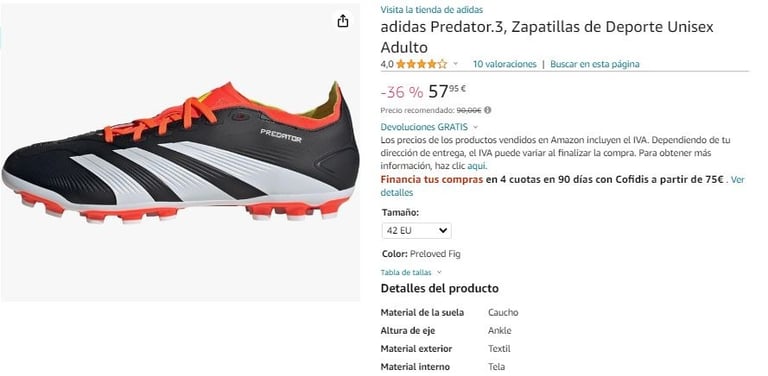This screenshot has width=768, height=376.
Task: Open Visita la tienda de adidas link
Action: [x=432, y=10]
